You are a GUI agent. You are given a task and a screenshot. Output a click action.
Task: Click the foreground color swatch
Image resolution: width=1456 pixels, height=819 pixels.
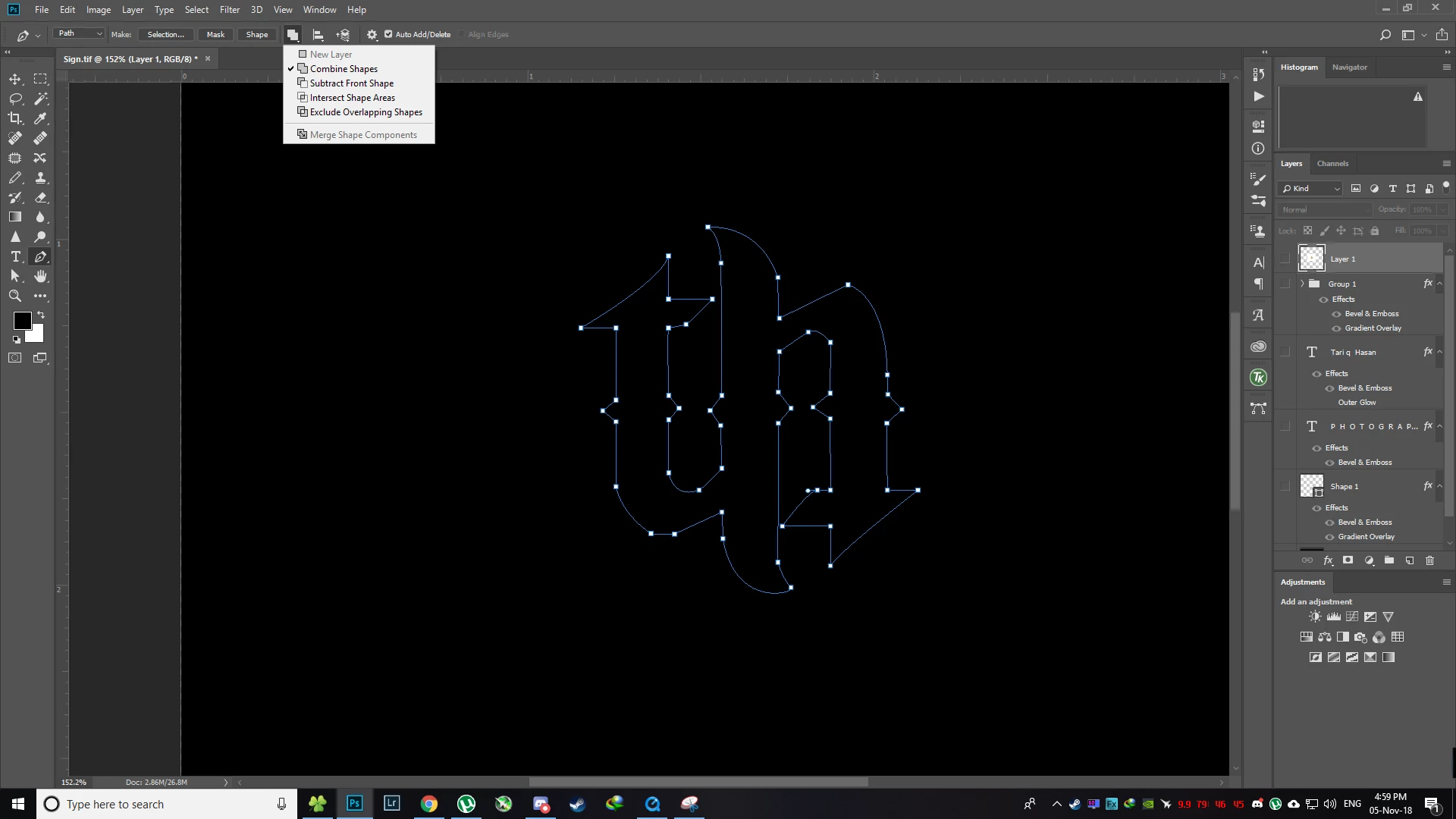(x=22, y=321)
